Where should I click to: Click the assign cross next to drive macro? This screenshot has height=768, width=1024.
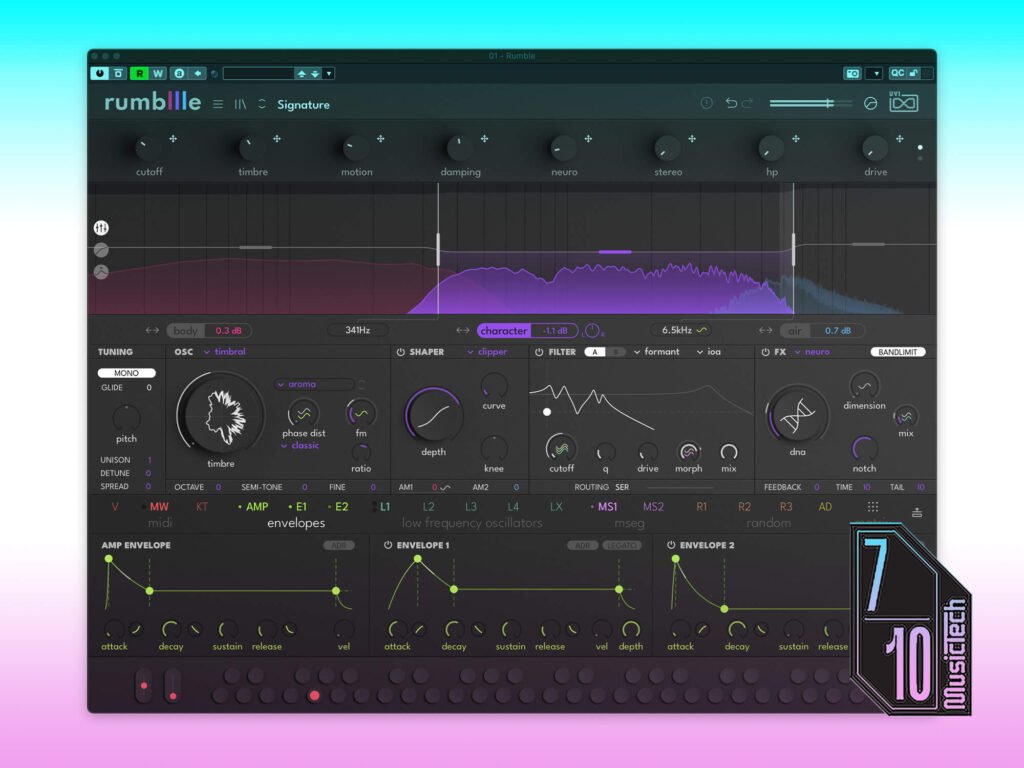tap(900, 138)
